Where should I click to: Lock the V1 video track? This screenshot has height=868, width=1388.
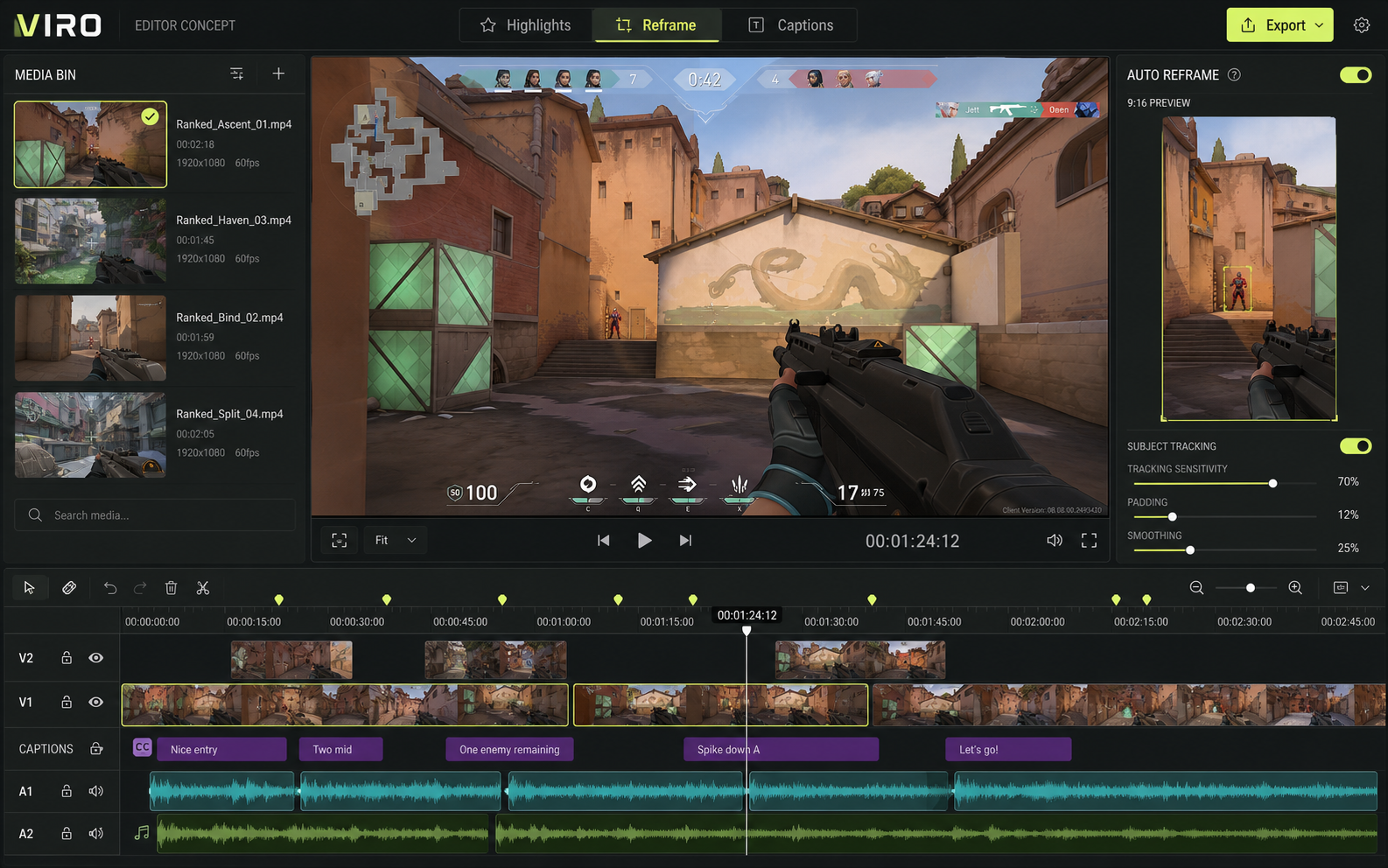[x=67, y=702]
